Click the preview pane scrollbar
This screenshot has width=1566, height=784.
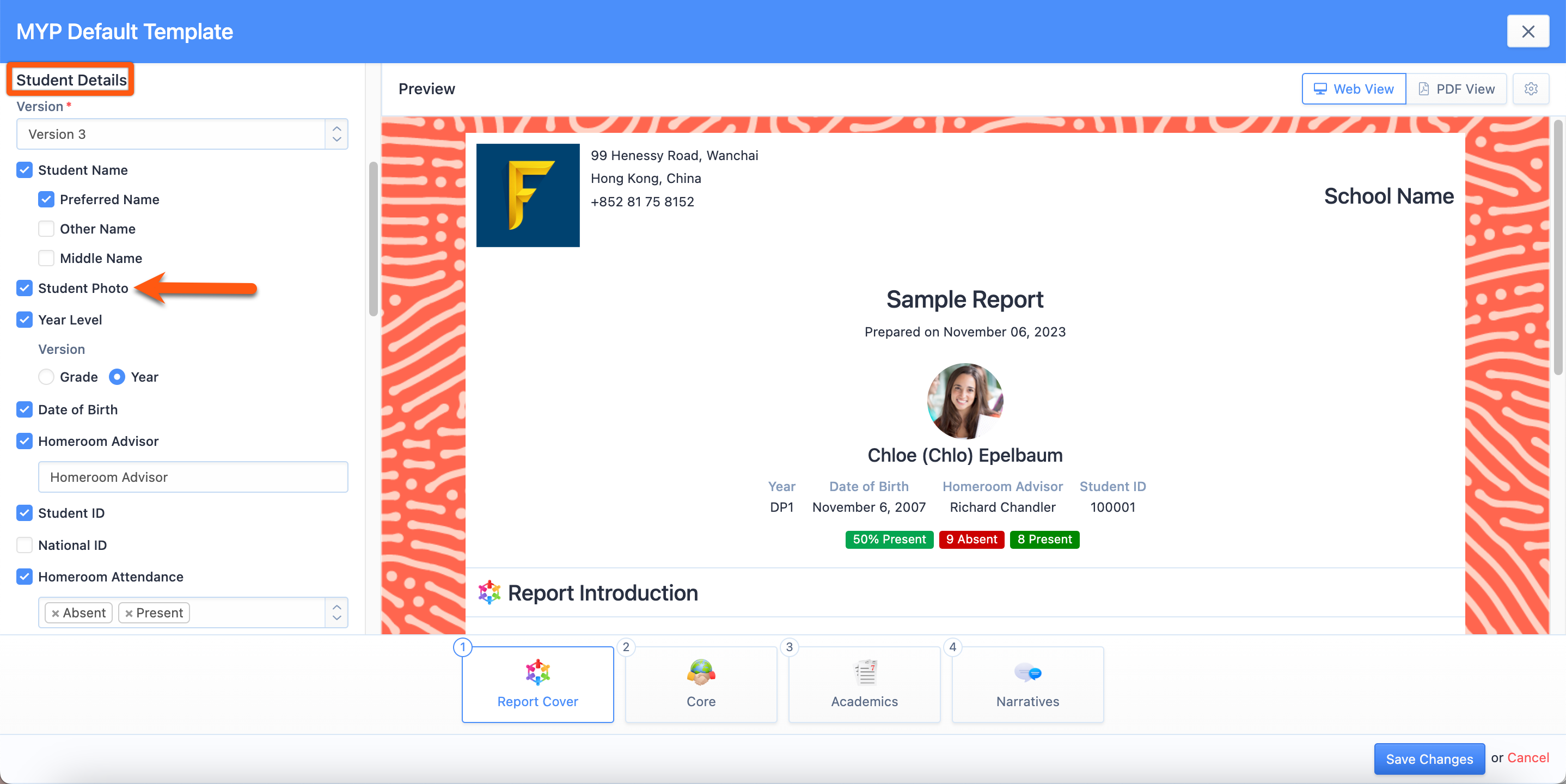(1557, 247)
